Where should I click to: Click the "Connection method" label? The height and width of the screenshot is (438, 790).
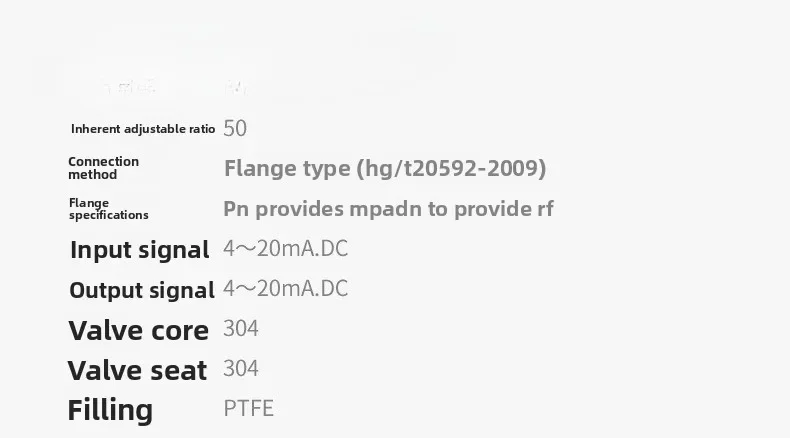point(104,168)
